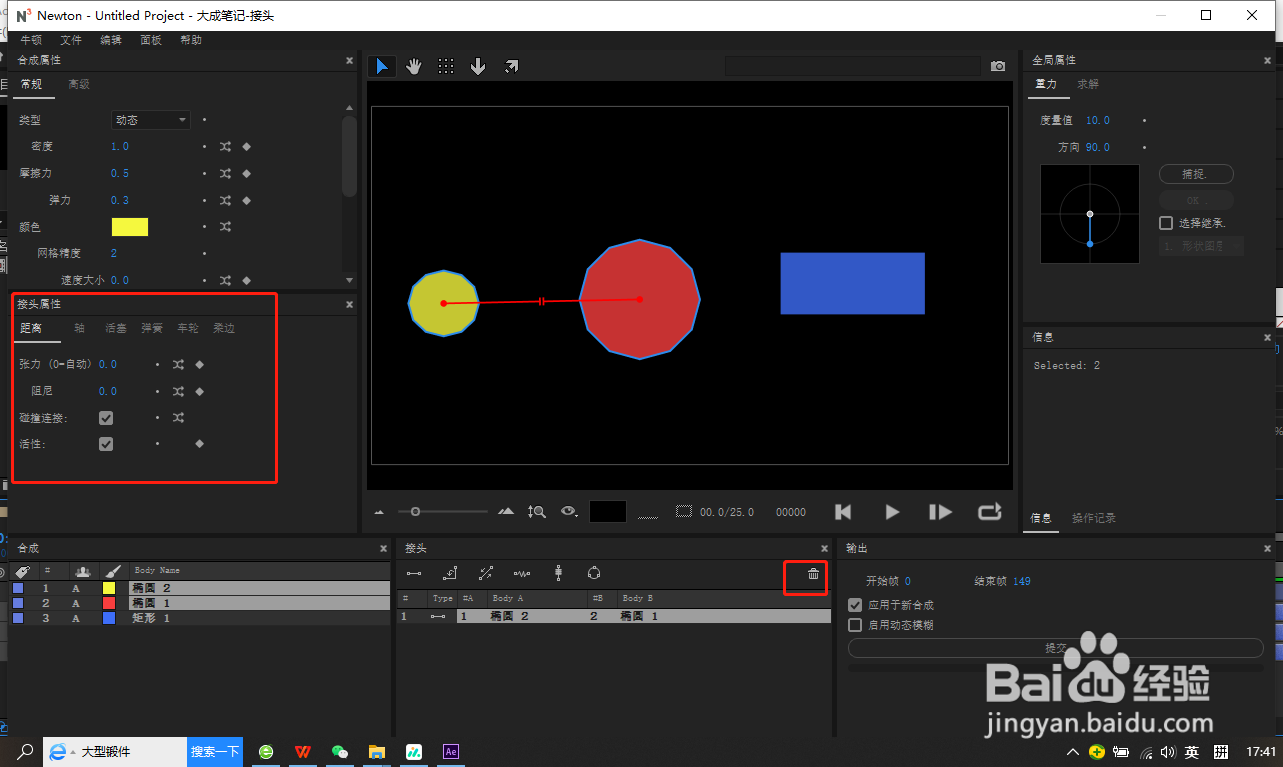1283x767 pixels.
Task: Toggle loop playback
Action: click(990, 512)
